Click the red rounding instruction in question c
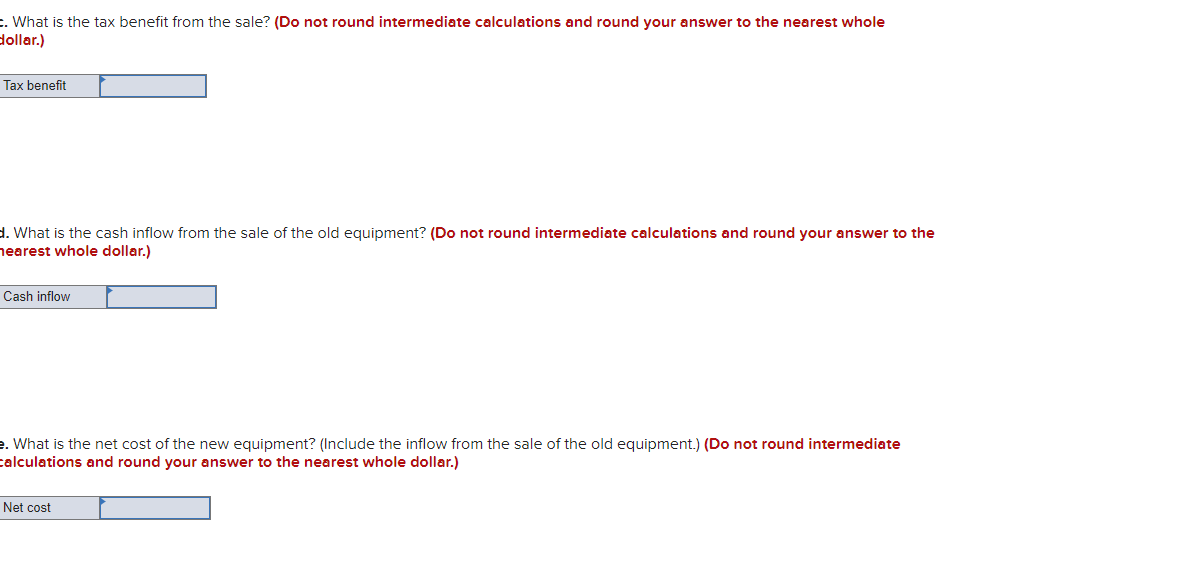The width and height of the screenshot is (1184, 561). [x=579, y=23]
